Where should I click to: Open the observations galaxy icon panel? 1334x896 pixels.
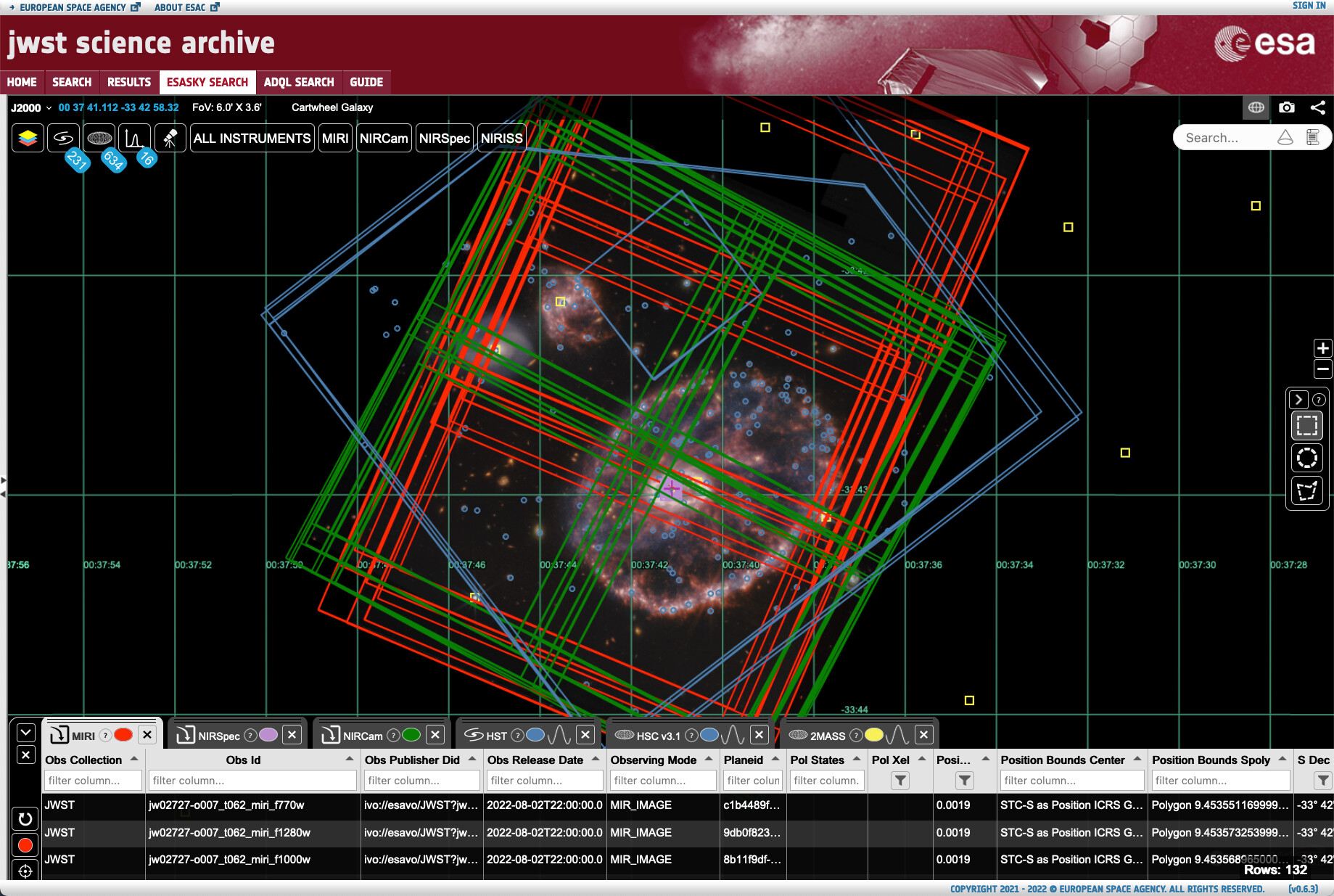(63, 138)
